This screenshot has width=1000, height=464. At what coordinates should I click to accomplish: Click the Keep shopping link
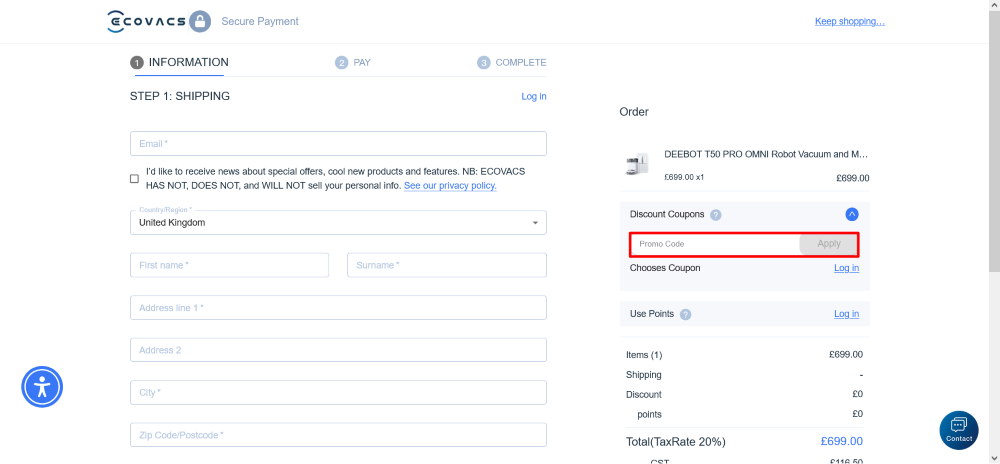coord(849,21)
